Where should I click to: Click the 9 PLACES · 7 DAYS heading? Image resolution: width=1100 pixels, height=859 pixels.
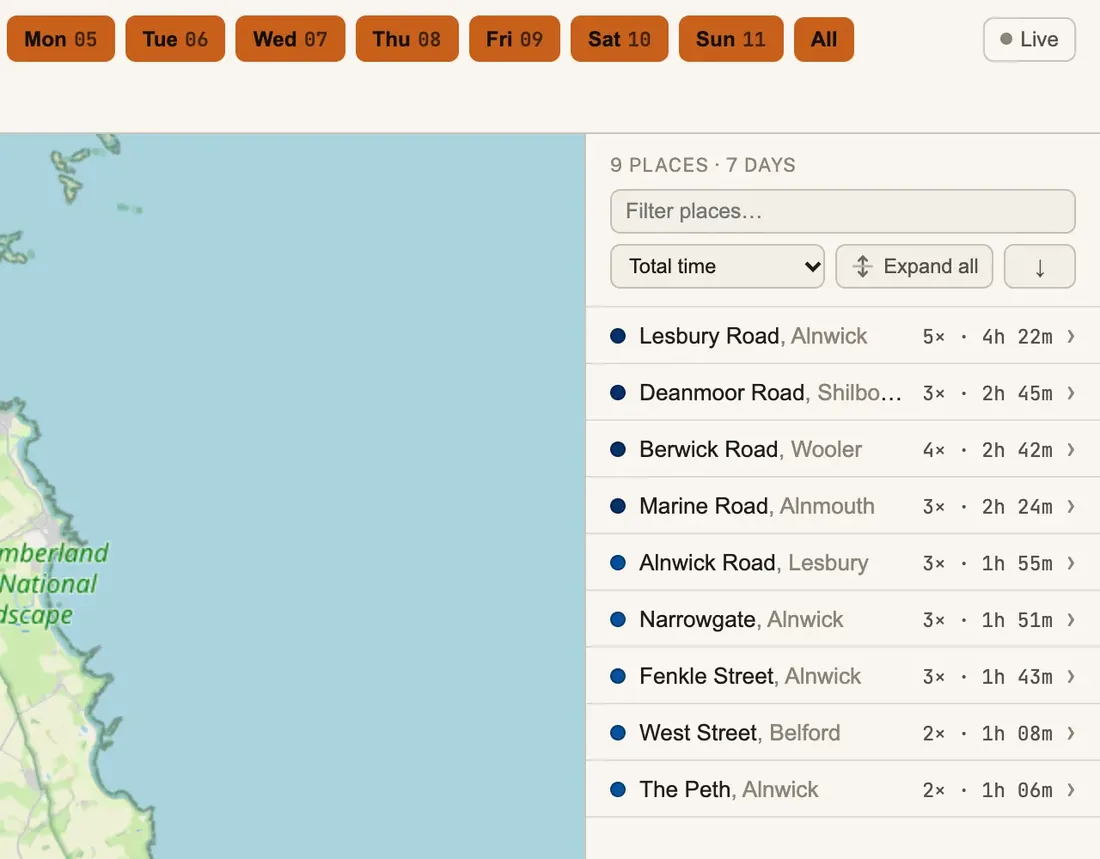703,166
